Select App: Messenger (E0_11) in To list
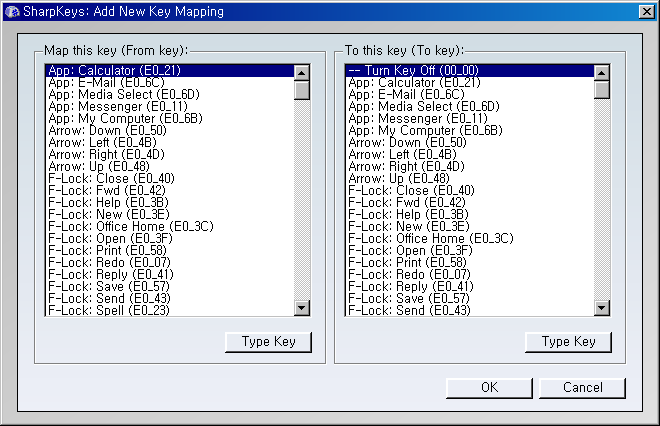Screen dimensions: 660x426 (469, 118)
